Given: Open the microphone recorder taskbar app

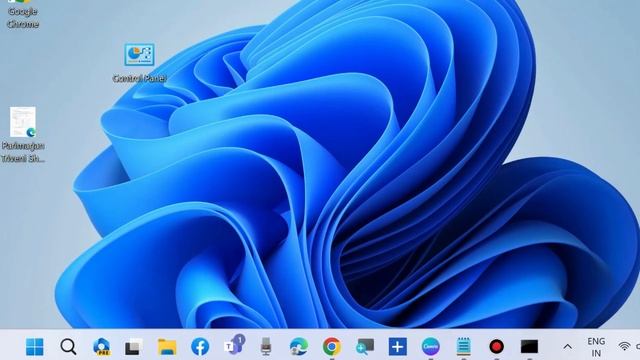Looking at the screenshot, I should click(x=266, y=347).
